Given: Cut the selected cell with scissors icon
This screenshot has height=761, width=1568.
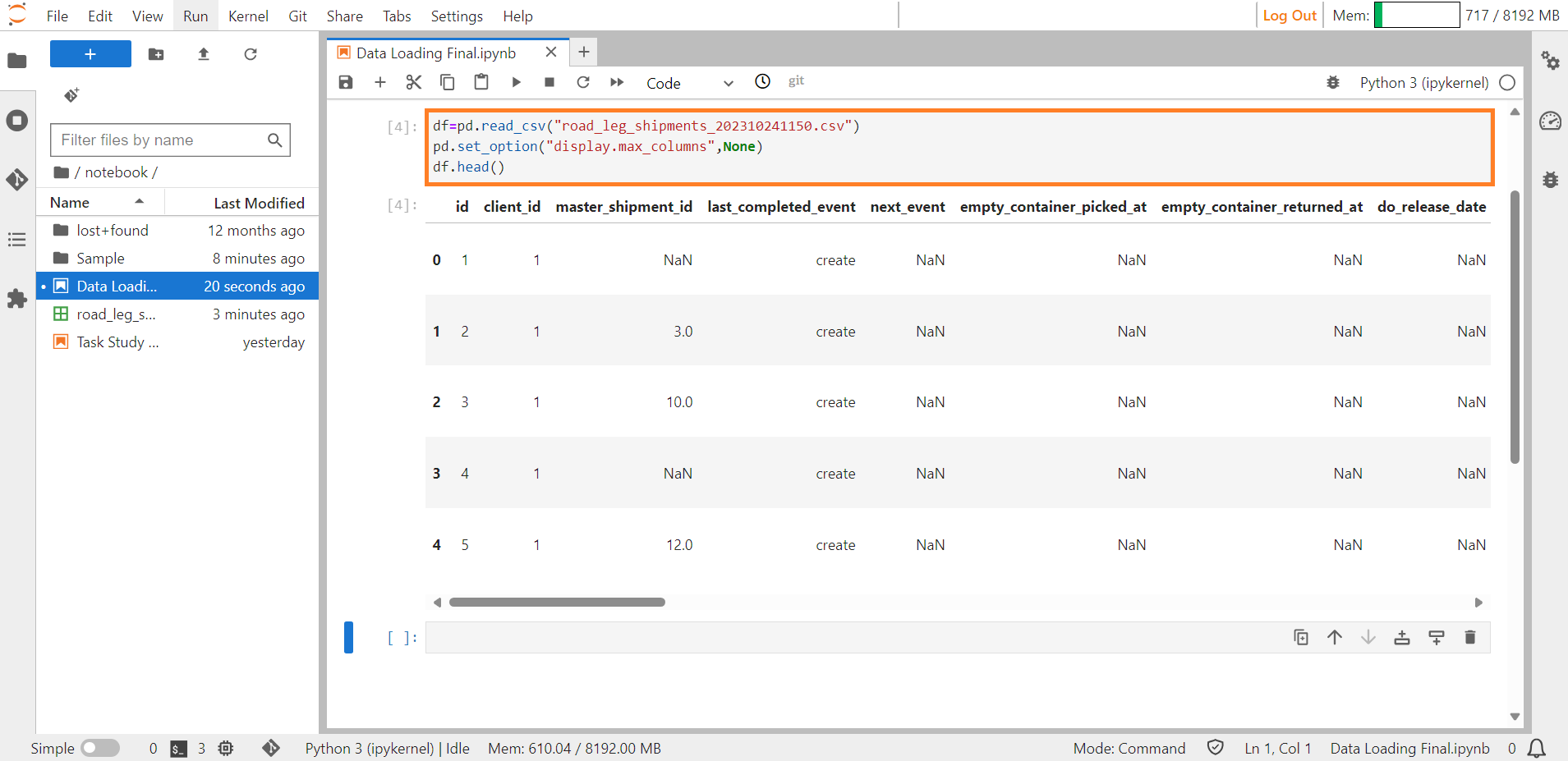Looking at the screenshot, I should click(x=413, y=82).
